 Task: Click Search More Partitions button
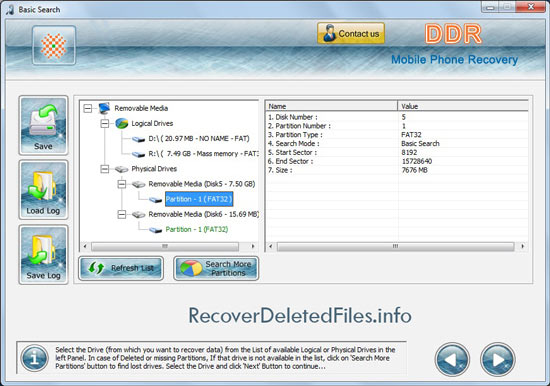click(x=216, y=268)
